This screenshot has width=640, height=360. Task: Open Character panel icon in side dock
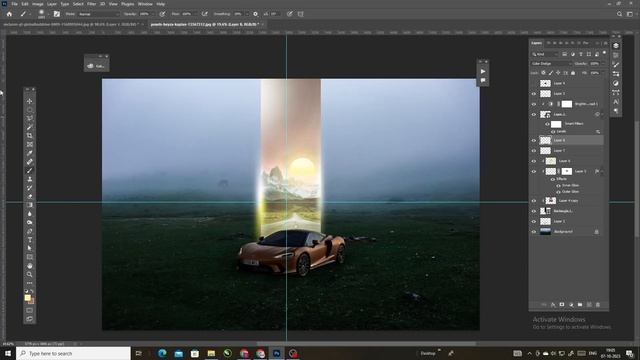[x=616, y=102]
